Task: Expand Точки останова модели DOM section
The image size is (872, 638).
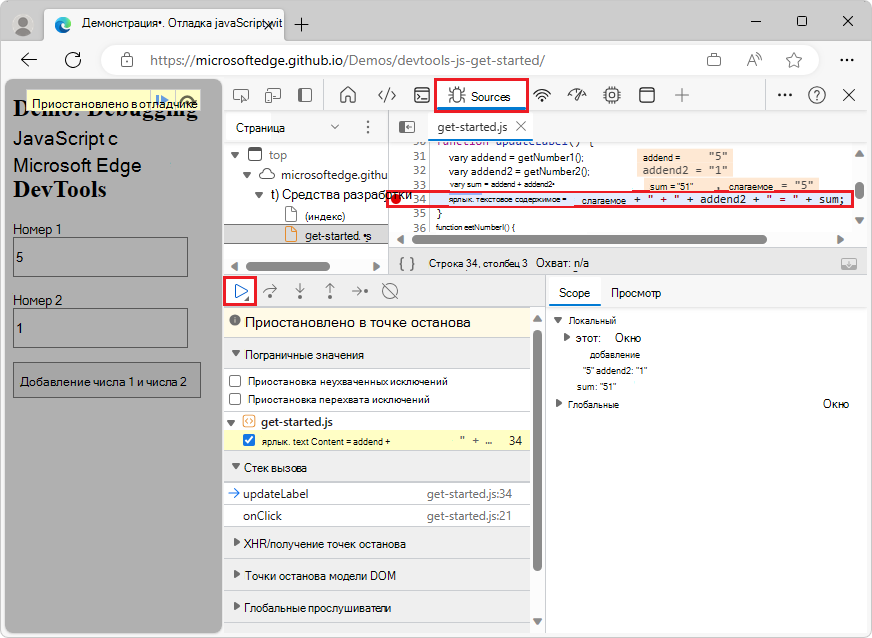Action: tap(236, 575)
